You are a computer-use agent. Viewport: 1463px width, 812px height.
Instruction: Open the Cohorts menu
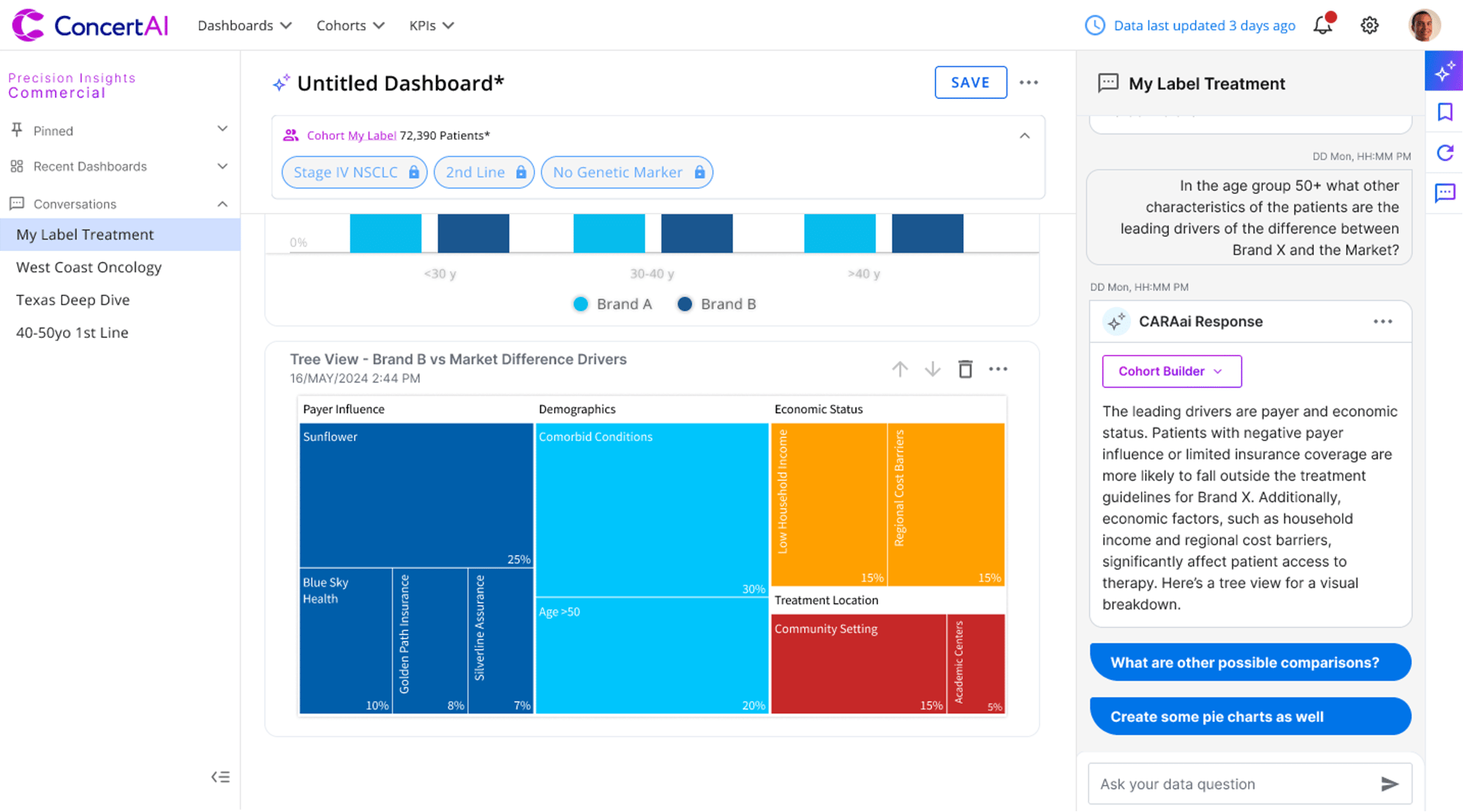click(350, 26)
